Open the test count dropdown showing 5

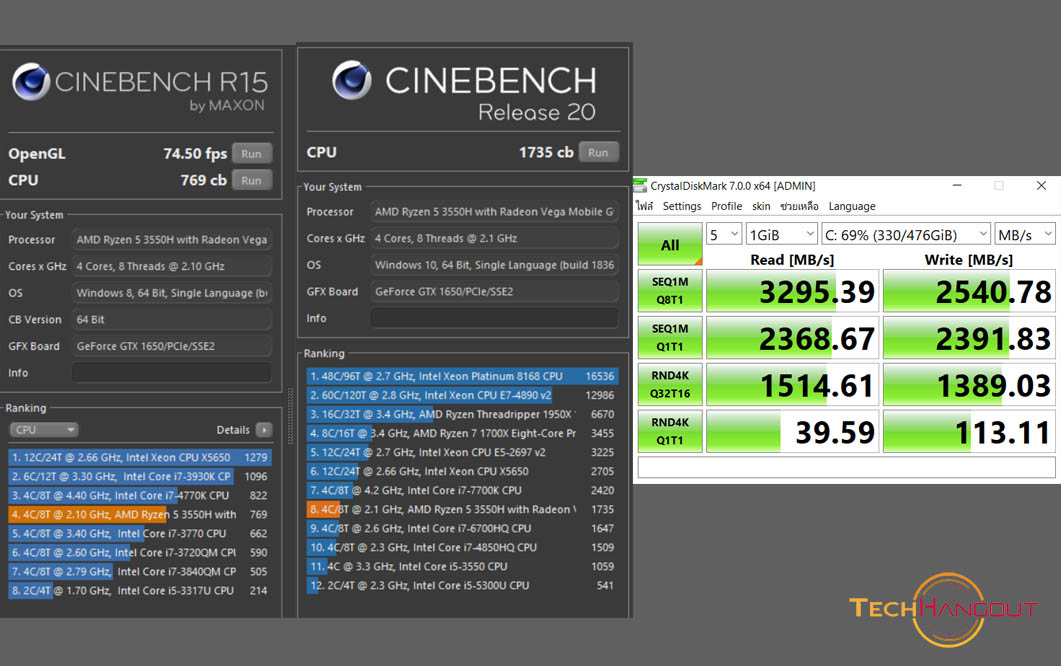pyautogui.click(x=724, y=234)
